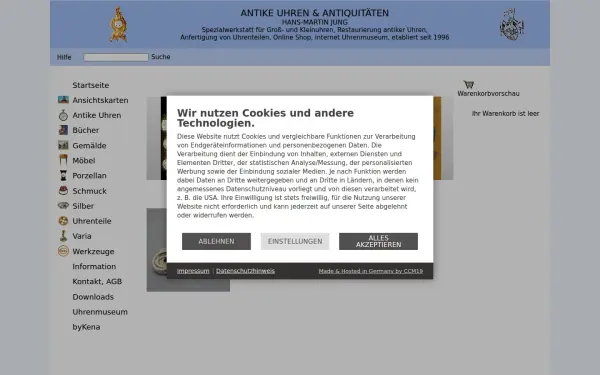Click Alles Akzeptieren button
Viewport: 600px width, 375px height.
point(378,241)
